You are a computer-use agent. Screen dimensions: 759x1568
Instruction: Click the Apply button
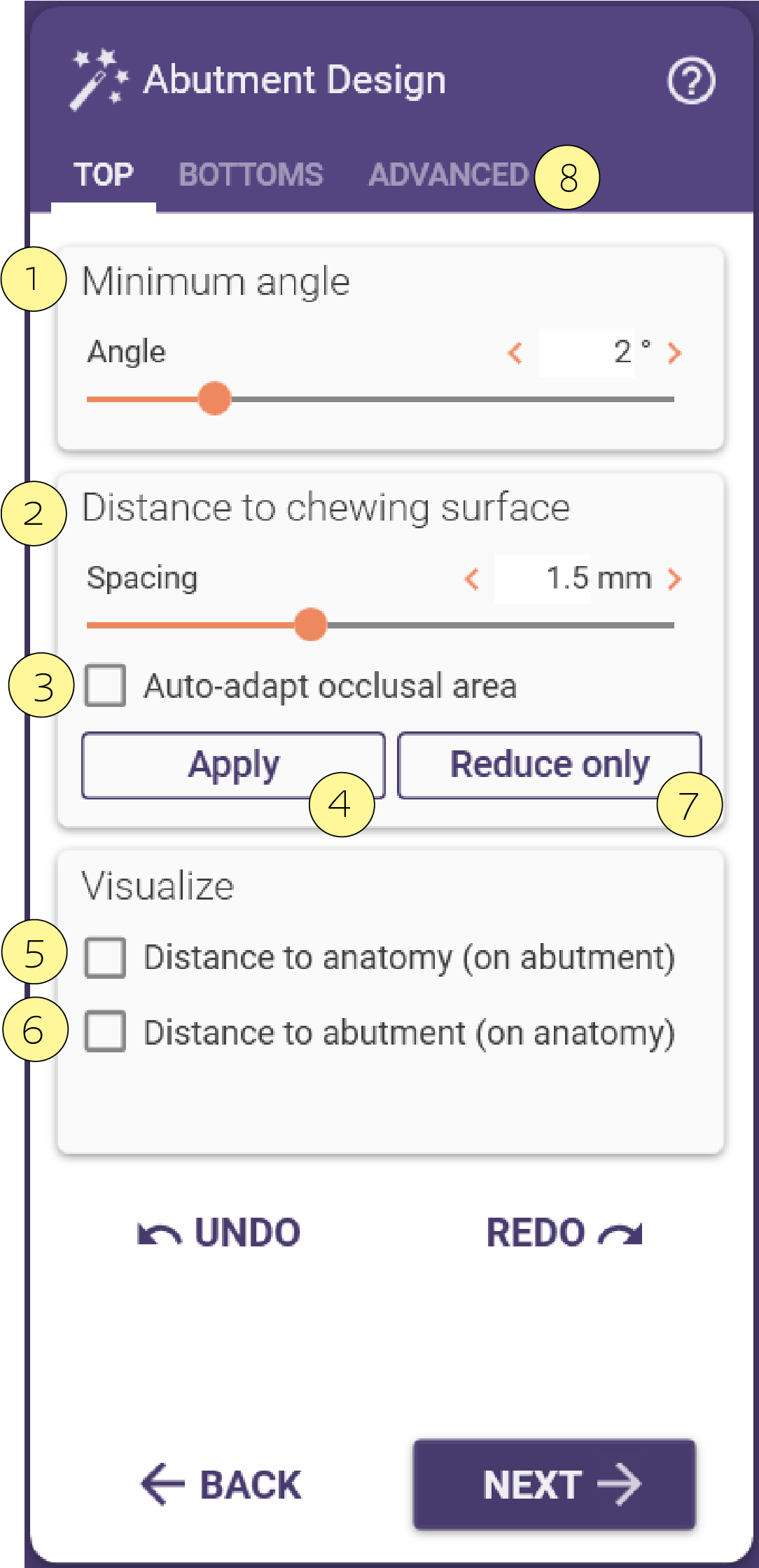234,765
